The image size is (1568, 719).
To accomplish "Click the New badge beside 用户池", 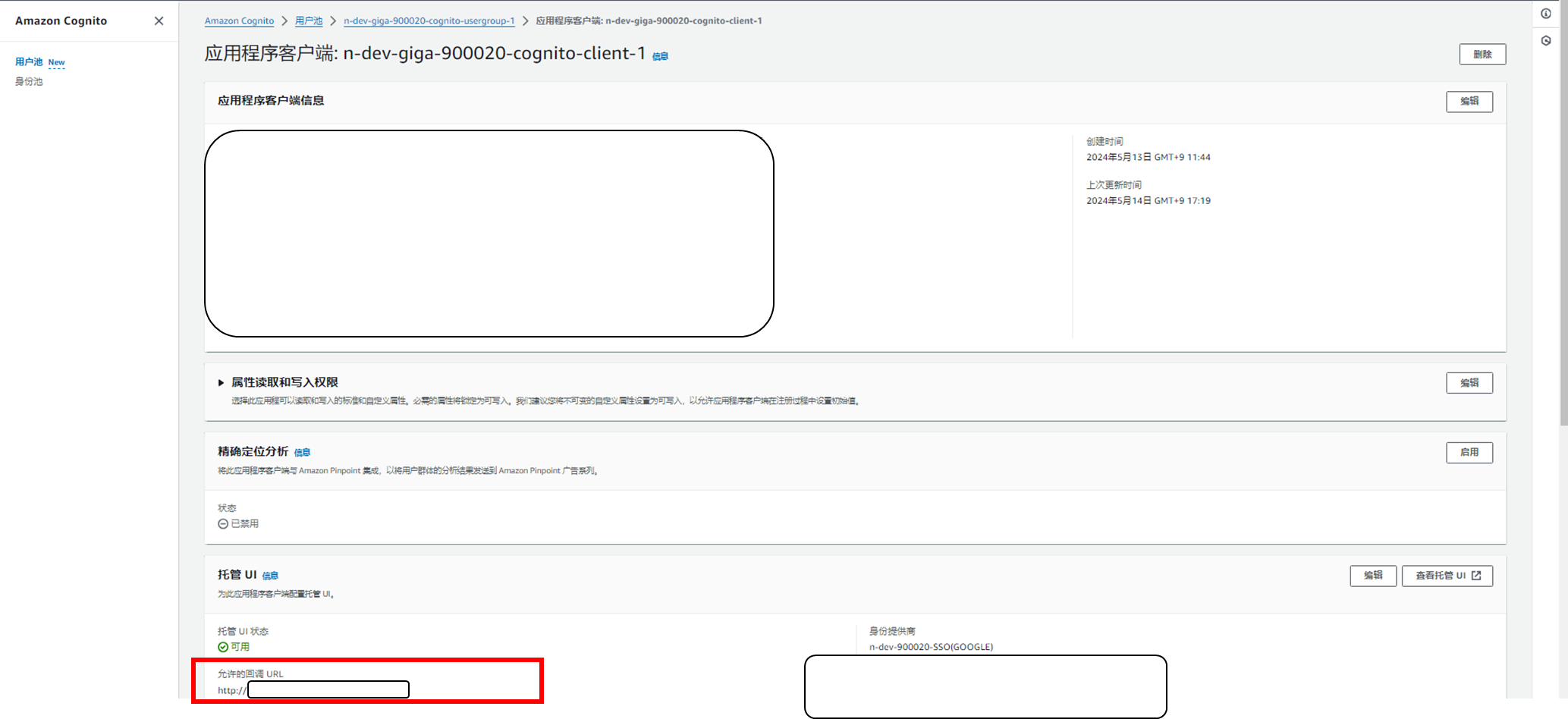I will coord(57,63).
